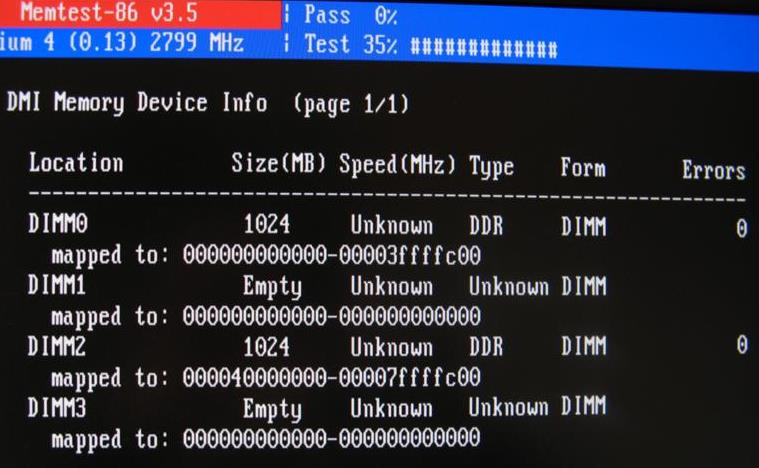
Task: Click the Location column header
Action: click(x=76, y=162)
